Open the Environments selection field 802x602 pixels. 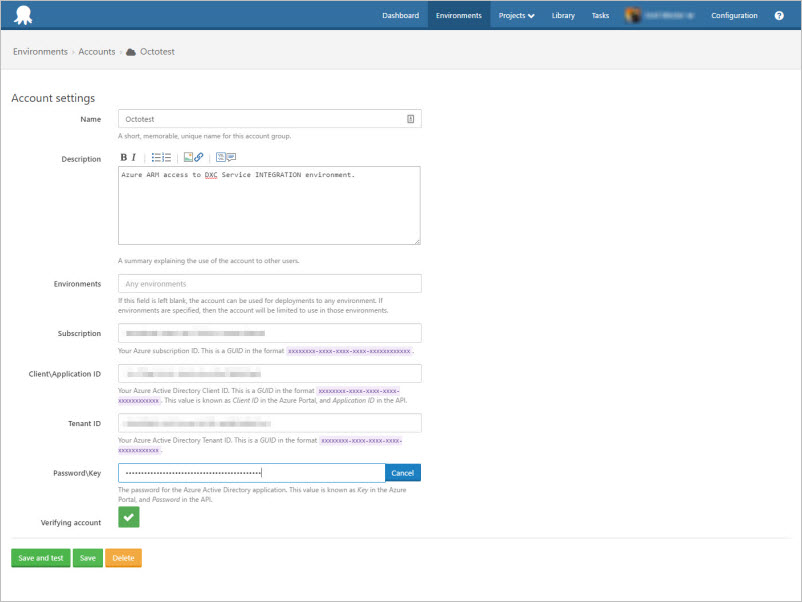[x=269, y=284]
